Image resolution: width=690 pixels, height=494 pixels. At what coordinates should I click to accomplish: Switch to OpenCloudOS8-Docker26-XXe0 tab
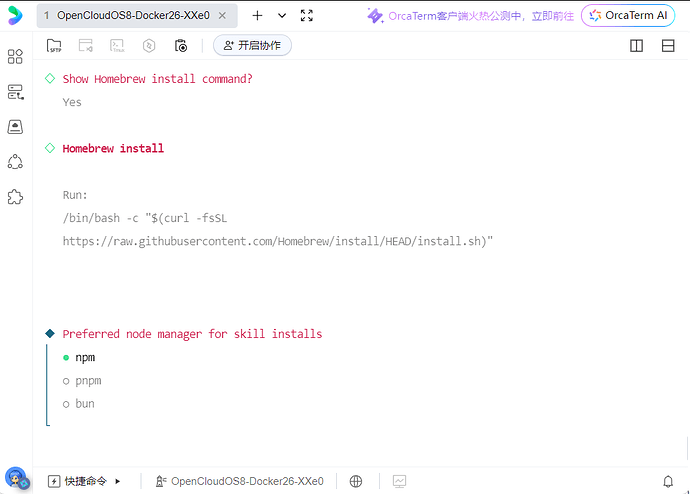(137, 16)
